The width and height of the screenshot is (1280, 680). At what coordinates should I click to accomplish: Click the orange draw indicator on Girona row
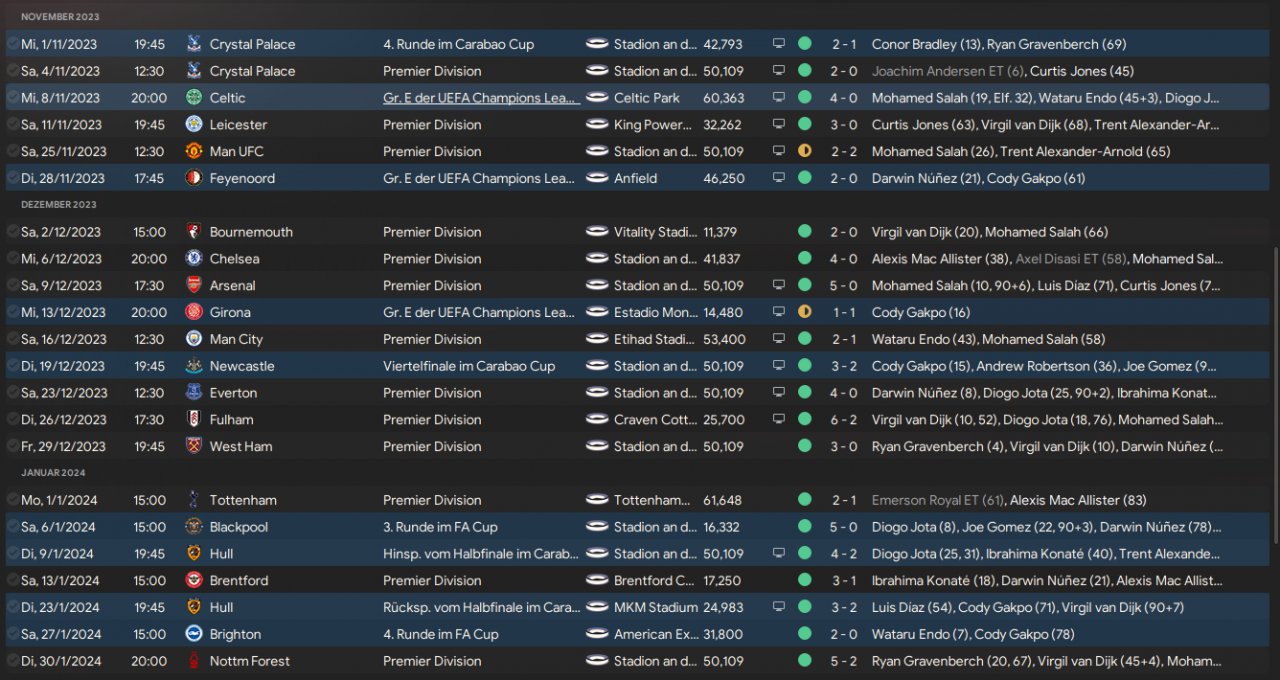coord(805,313)
